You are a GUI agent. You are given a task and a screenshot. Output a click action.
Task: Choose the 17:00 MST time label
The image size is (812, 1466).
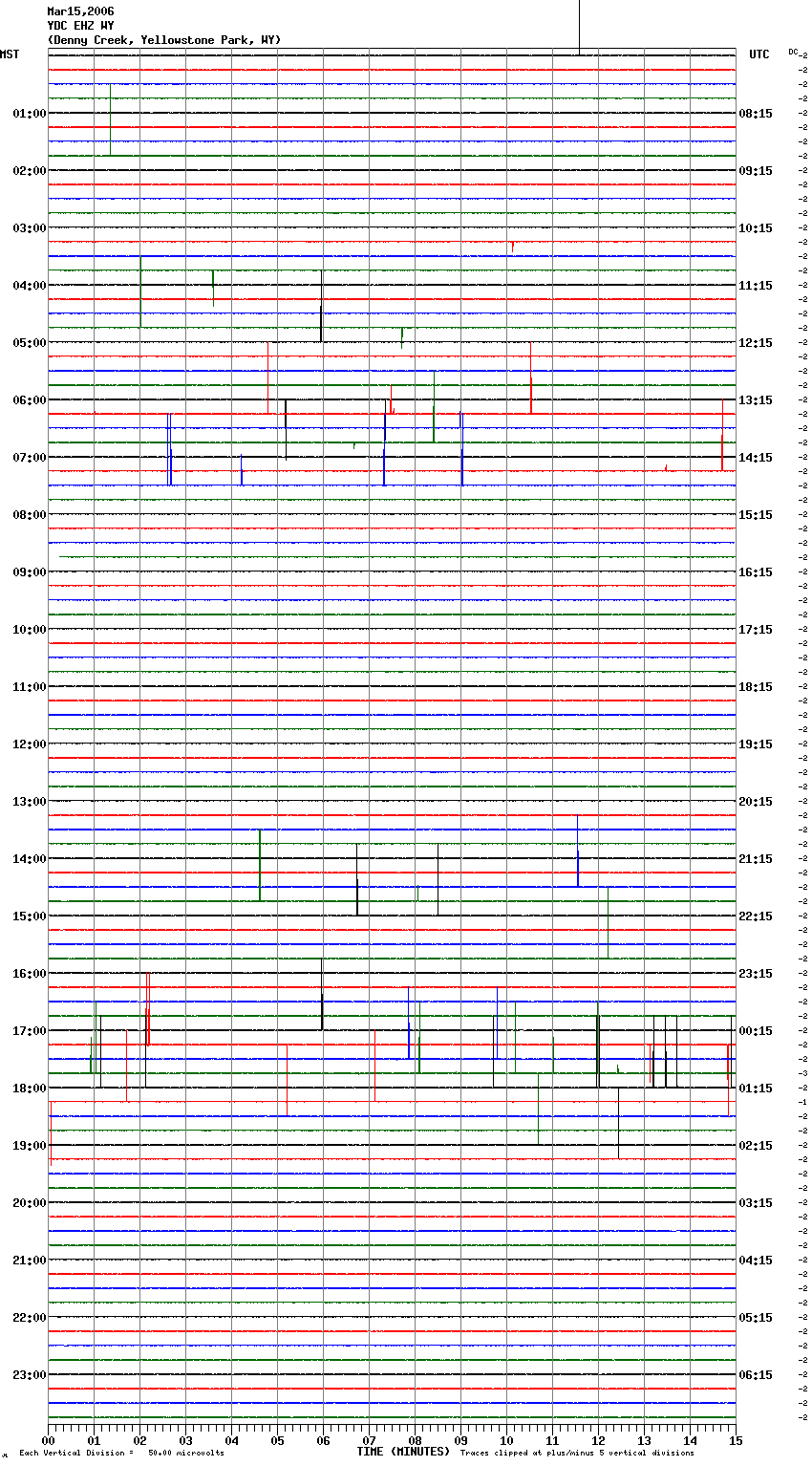point(30,1031)
